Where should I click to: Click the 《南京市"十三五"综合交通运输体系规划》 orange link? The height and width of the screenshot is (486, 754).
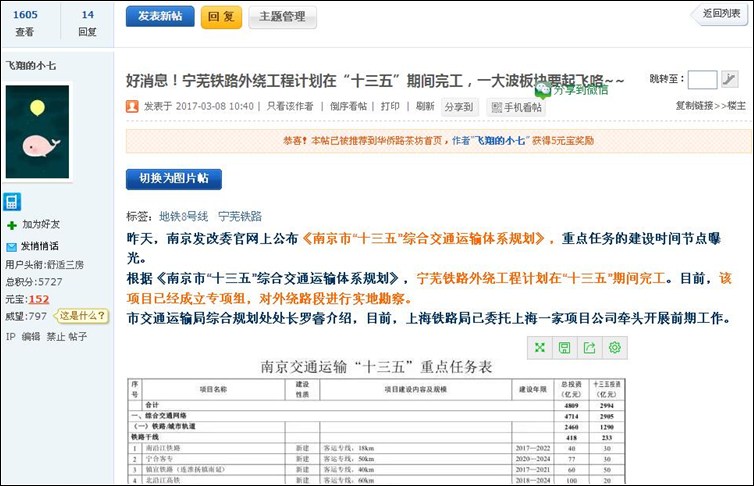[x=423, y=238]
